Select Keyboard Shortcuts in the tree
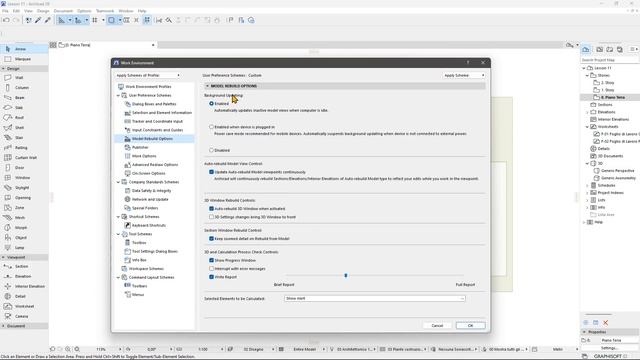640x360 pixels. click(149, 225)
